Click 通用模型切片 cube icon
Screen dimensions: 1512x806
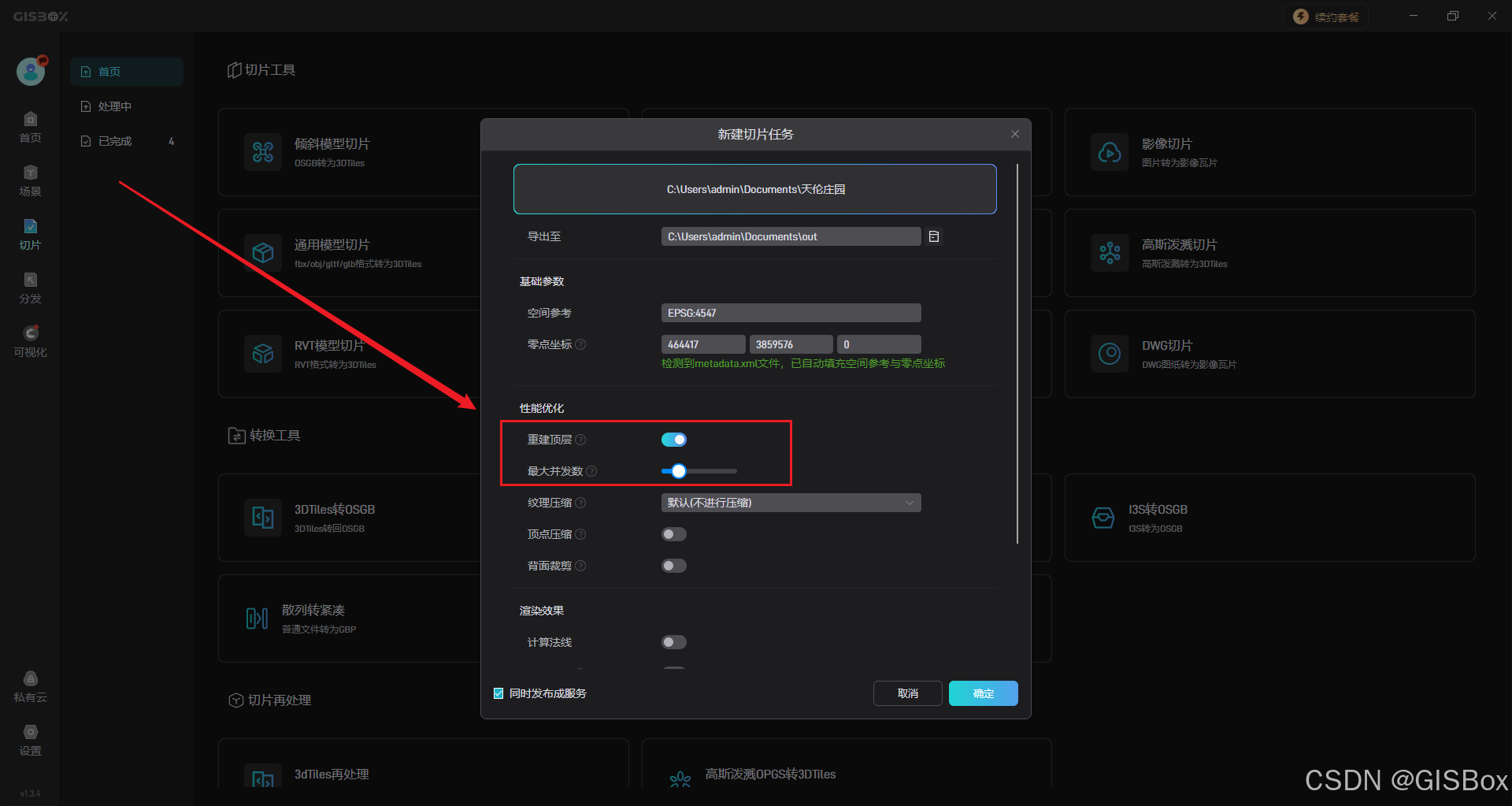tap(263, 253)
